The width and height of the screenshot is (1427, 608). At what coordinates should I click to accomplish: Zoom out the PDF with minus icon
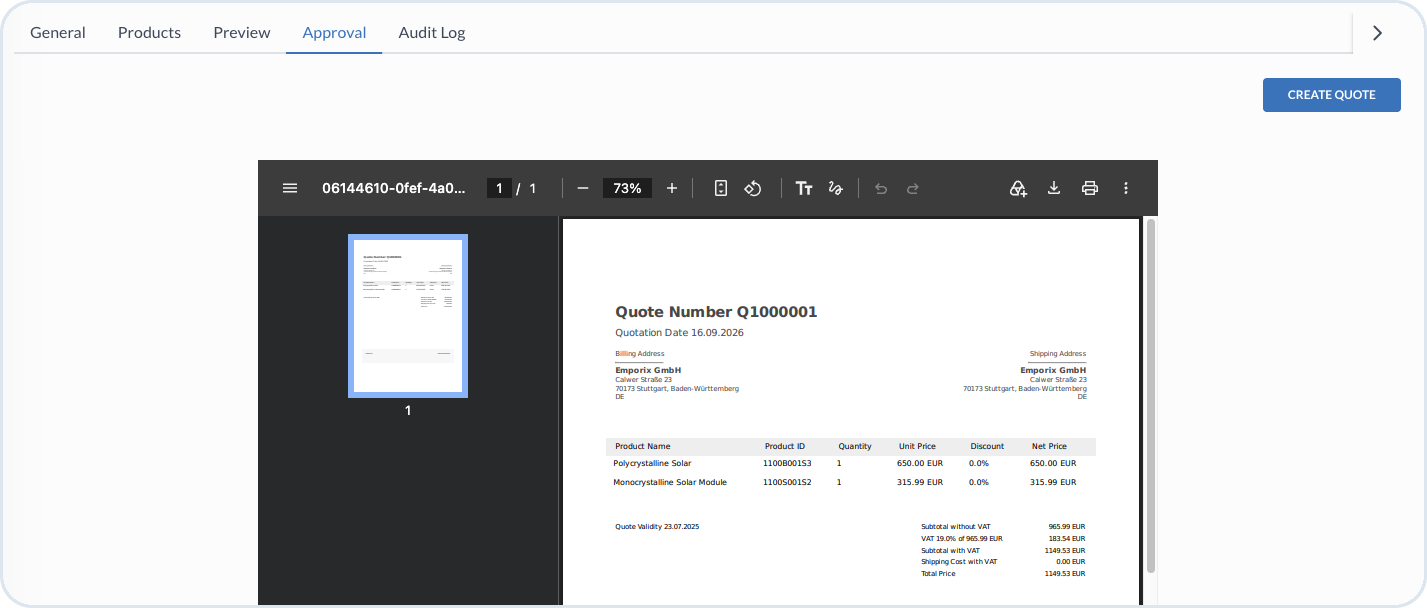(x=583, y=188)
